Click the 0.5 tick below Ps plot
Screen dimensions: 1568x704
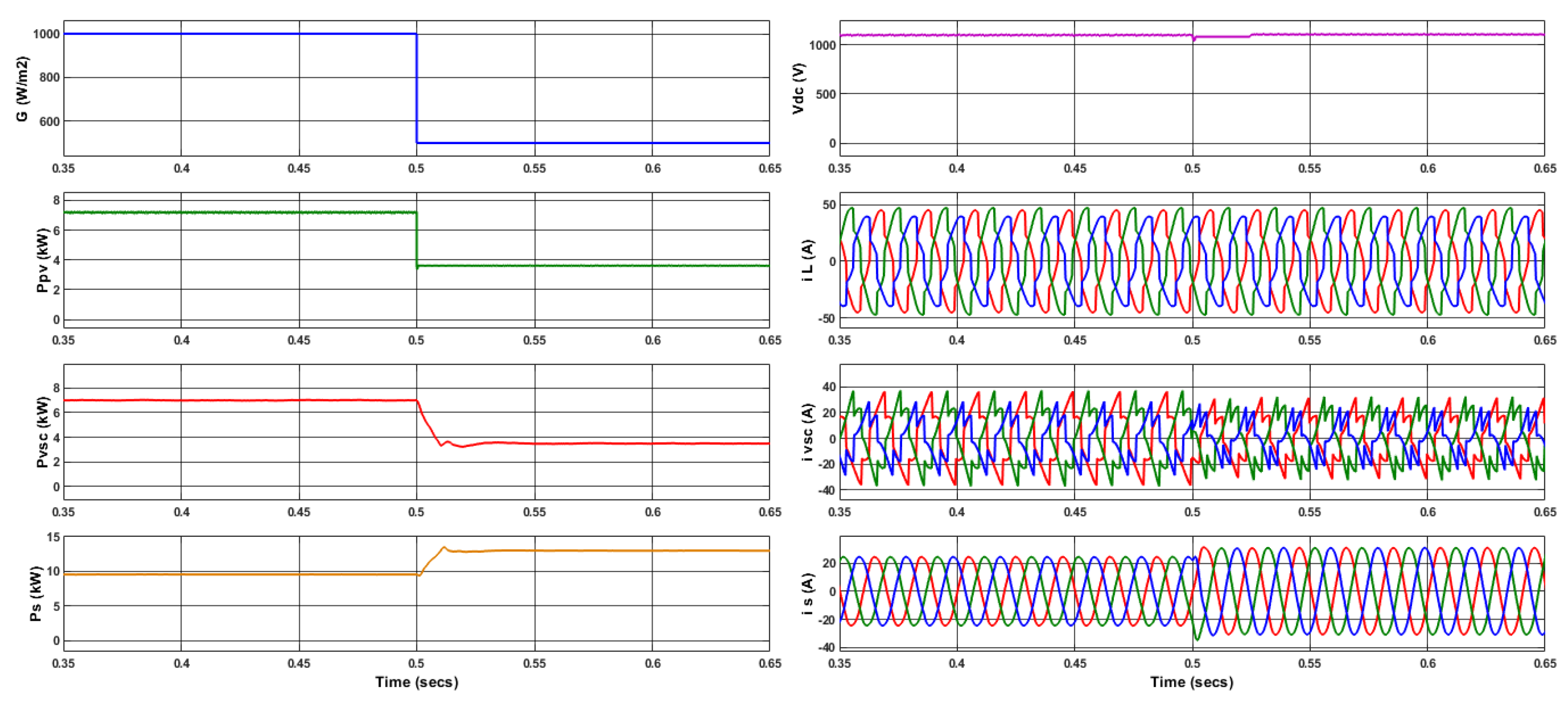tap(416, 663)
